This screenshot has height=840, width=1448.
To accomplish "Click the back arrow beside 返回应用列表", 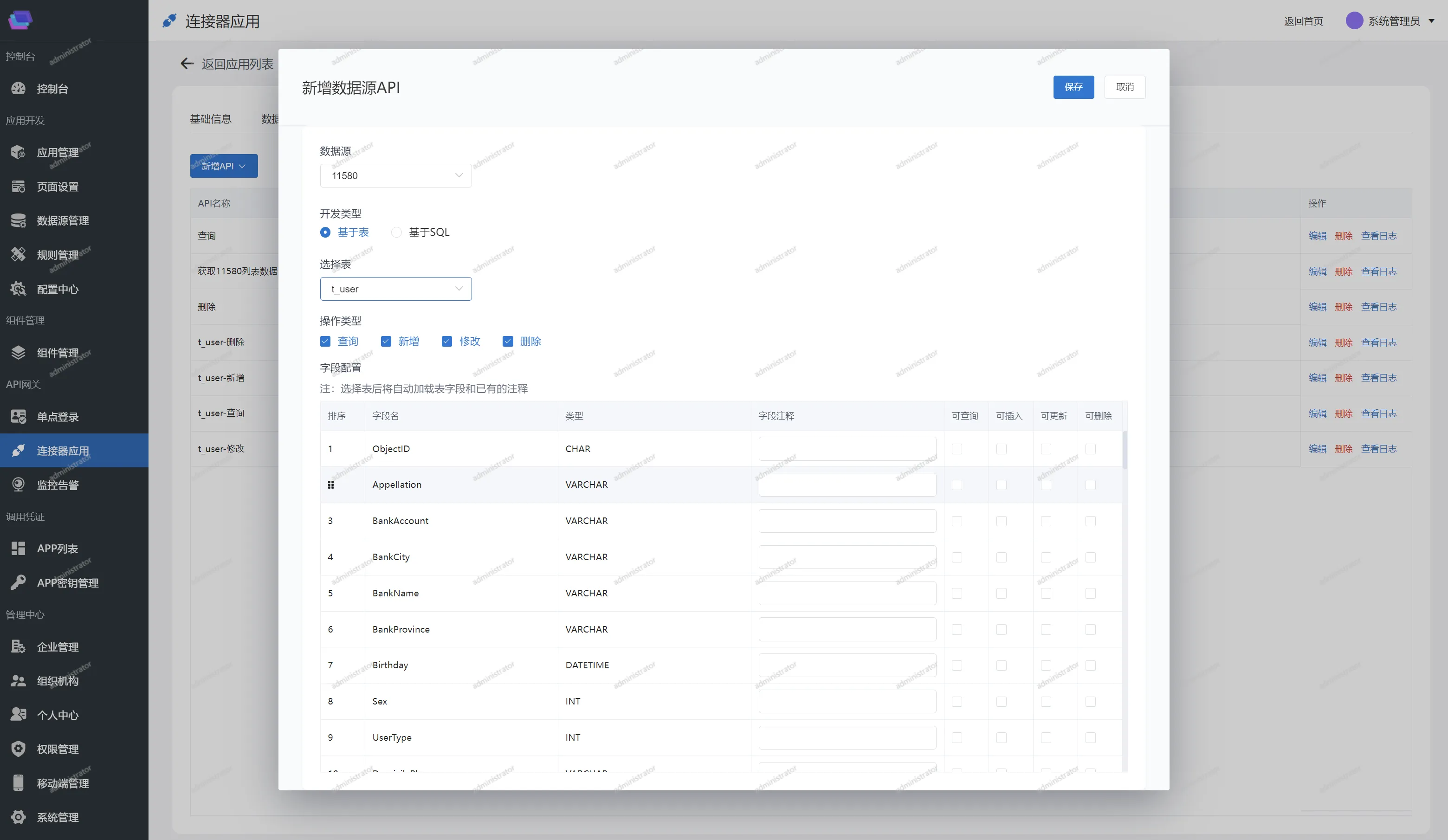I will [187, 64].
